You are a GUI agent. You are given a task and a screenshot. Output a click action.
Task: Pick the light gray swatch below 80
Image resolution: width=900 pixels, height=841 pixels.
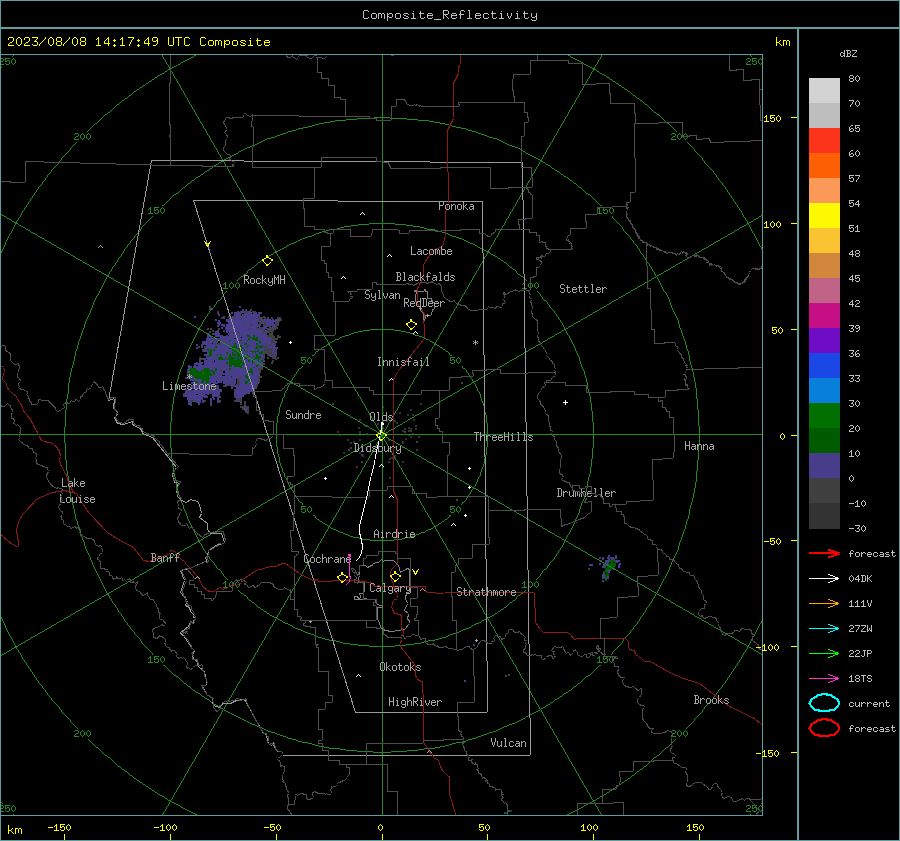pyautogui.click(x=824, y=91)
